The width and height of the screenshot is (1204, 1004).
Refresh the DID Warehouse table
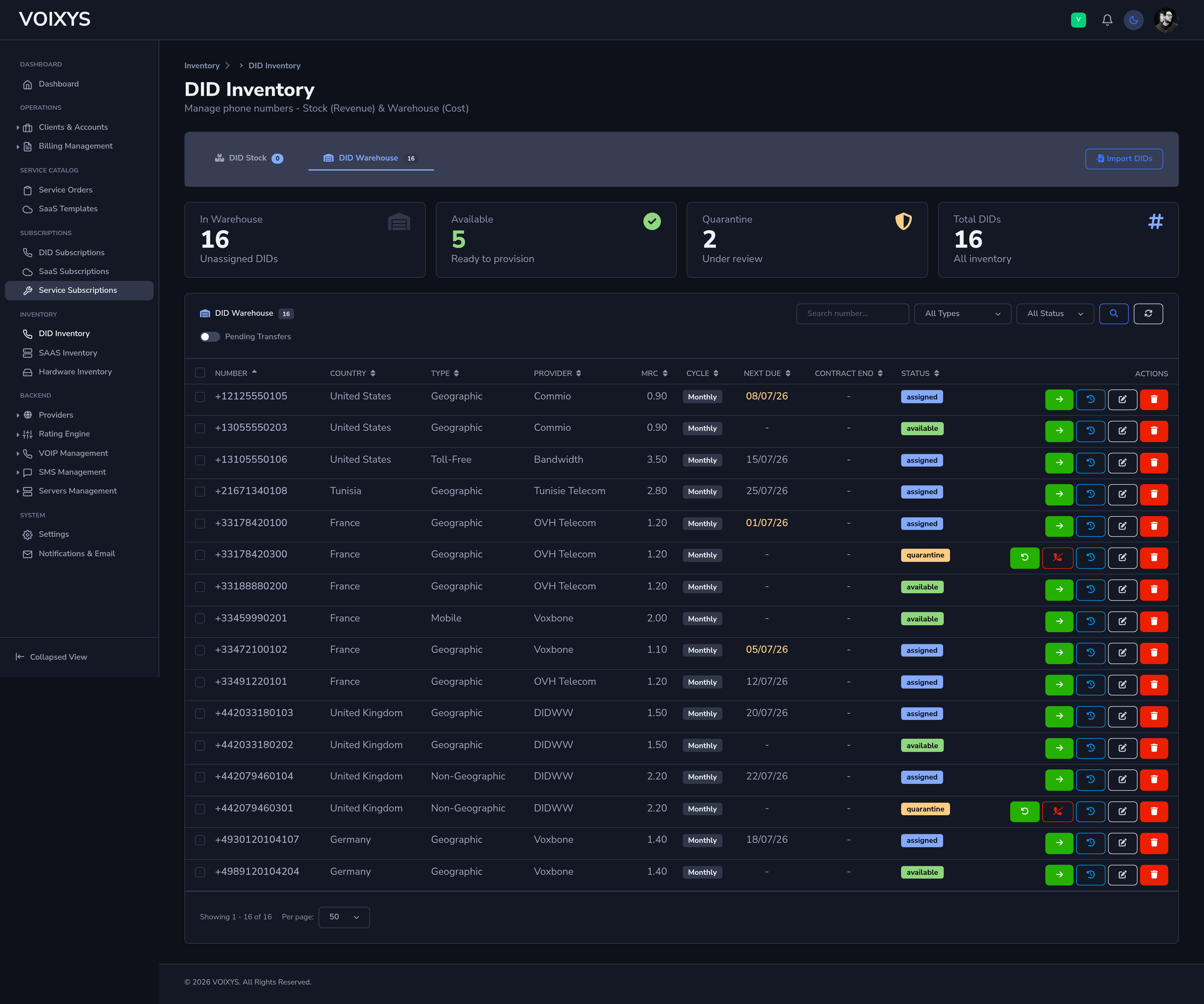(x=1148, y=314)
